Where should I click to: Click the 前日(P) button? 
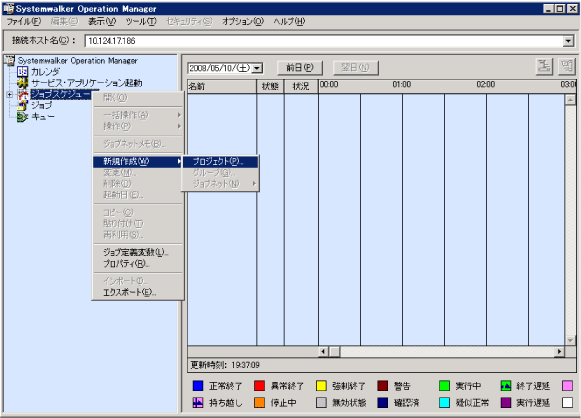(300, 67)
